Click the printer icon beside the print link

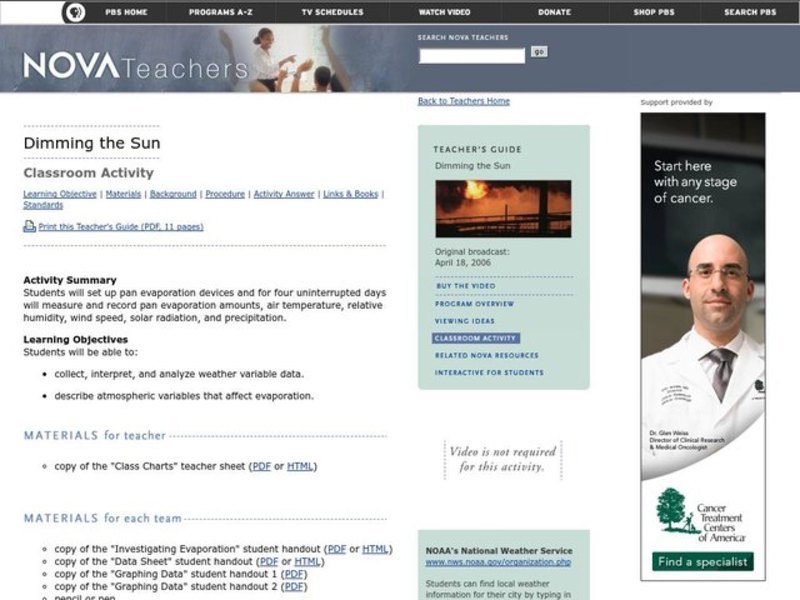click(x=32, y=227)
